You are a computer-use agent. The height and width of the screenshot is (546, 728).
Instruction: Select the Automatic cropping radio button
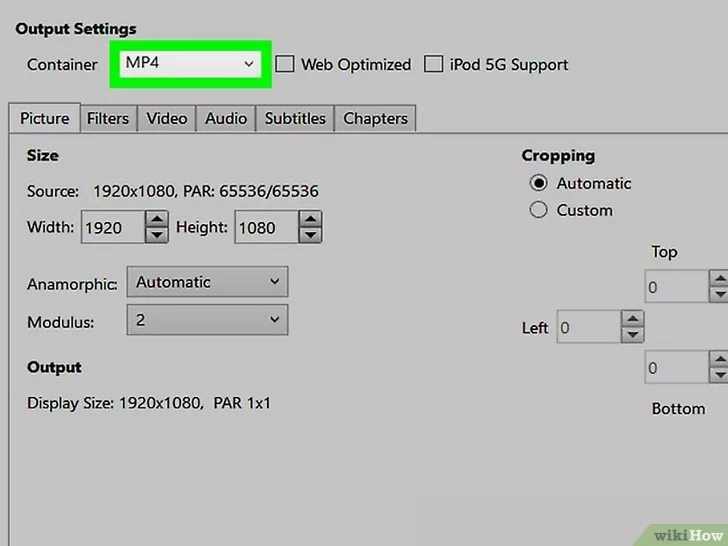pyautogui.click(x=539, y=183)
